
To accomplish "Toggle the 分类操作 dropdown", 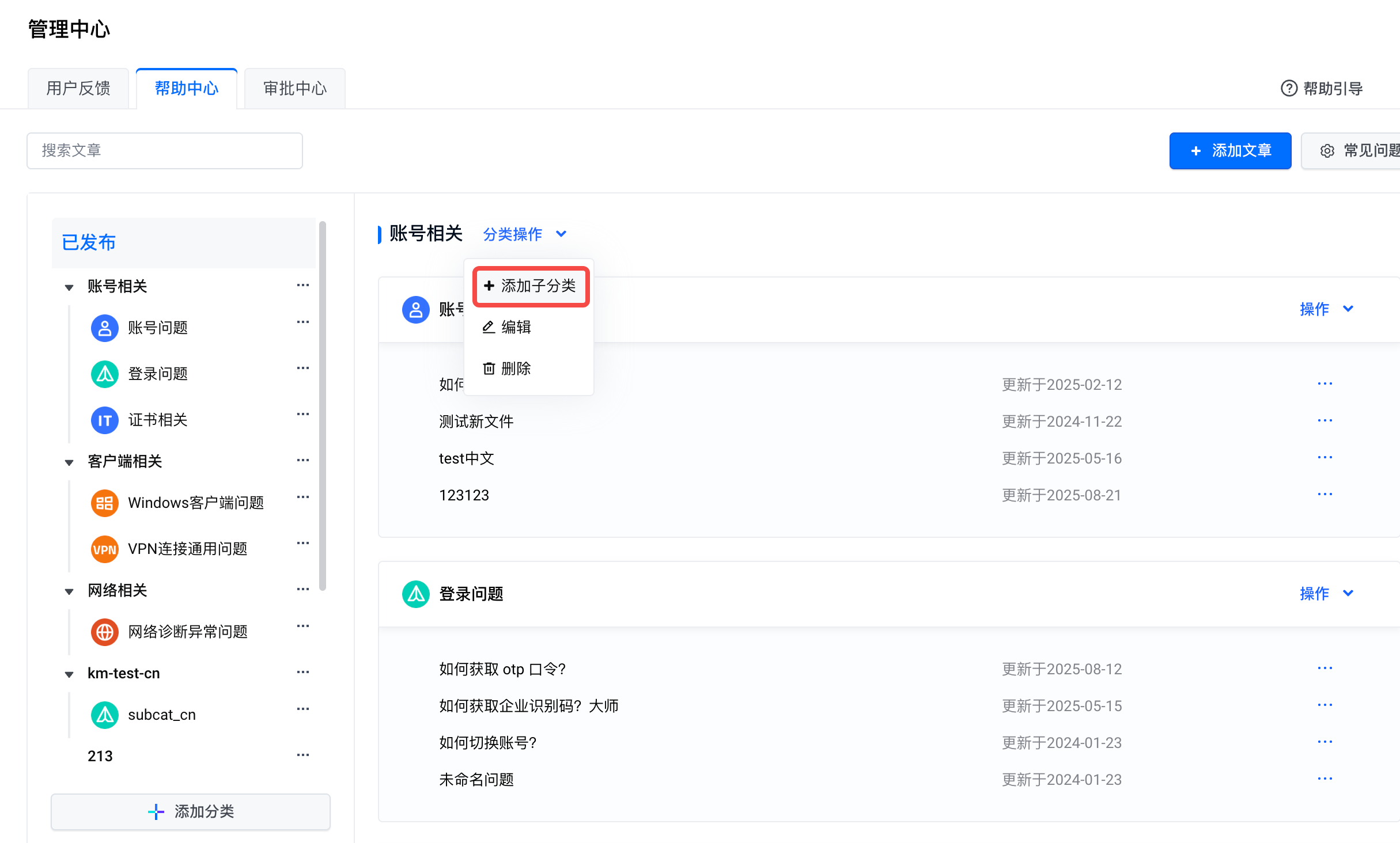I will 524,234.
